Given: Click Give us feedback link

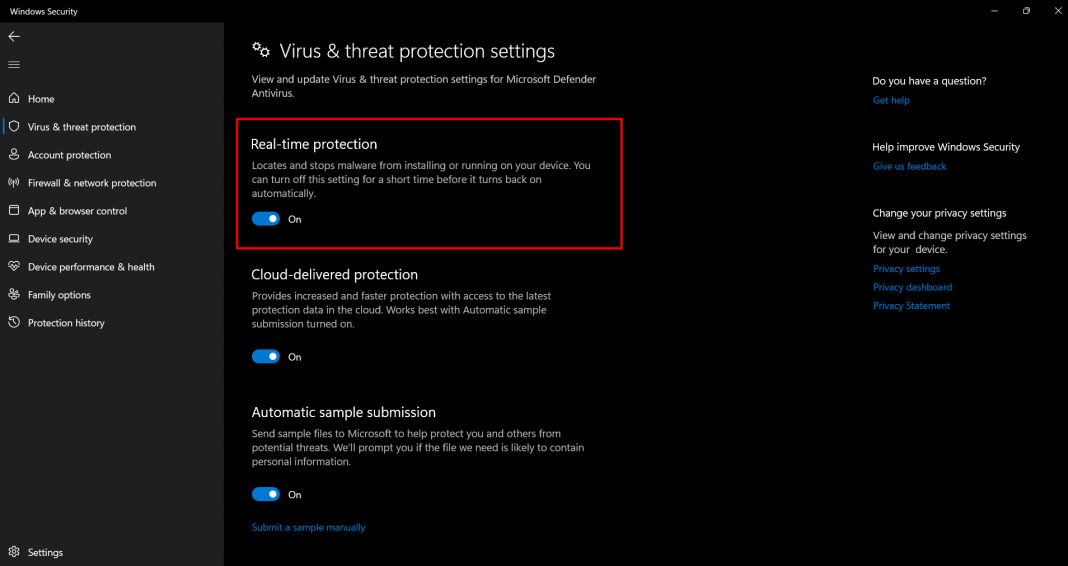Looking at the screenshot, I should 909,166.
